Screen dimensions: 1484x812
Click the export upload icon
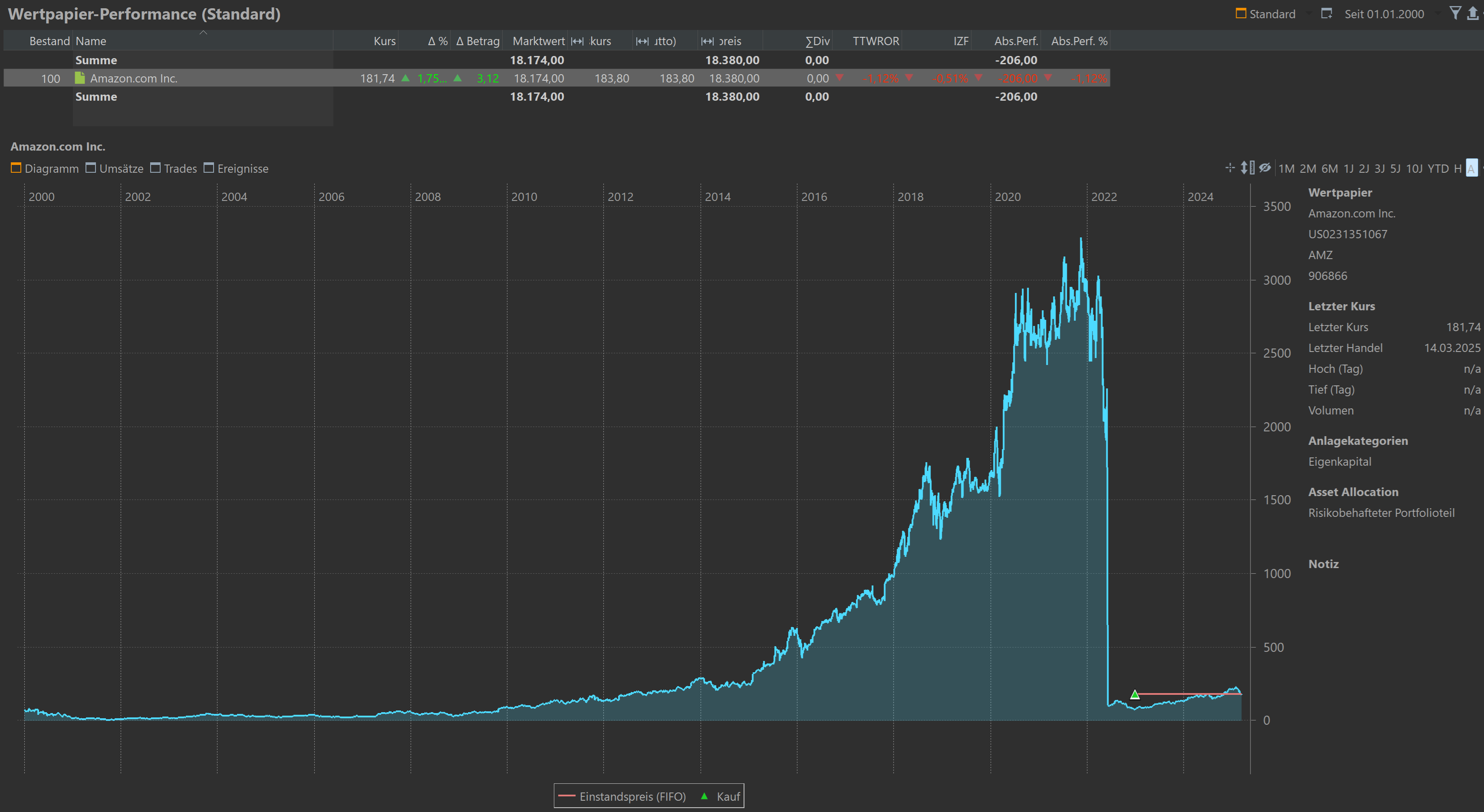click(x=1473, y=13)
